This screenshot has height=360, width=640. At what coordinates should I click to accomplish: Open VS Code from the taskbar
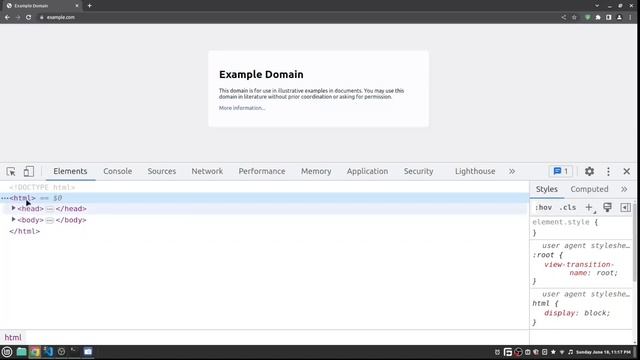(48, 351)
